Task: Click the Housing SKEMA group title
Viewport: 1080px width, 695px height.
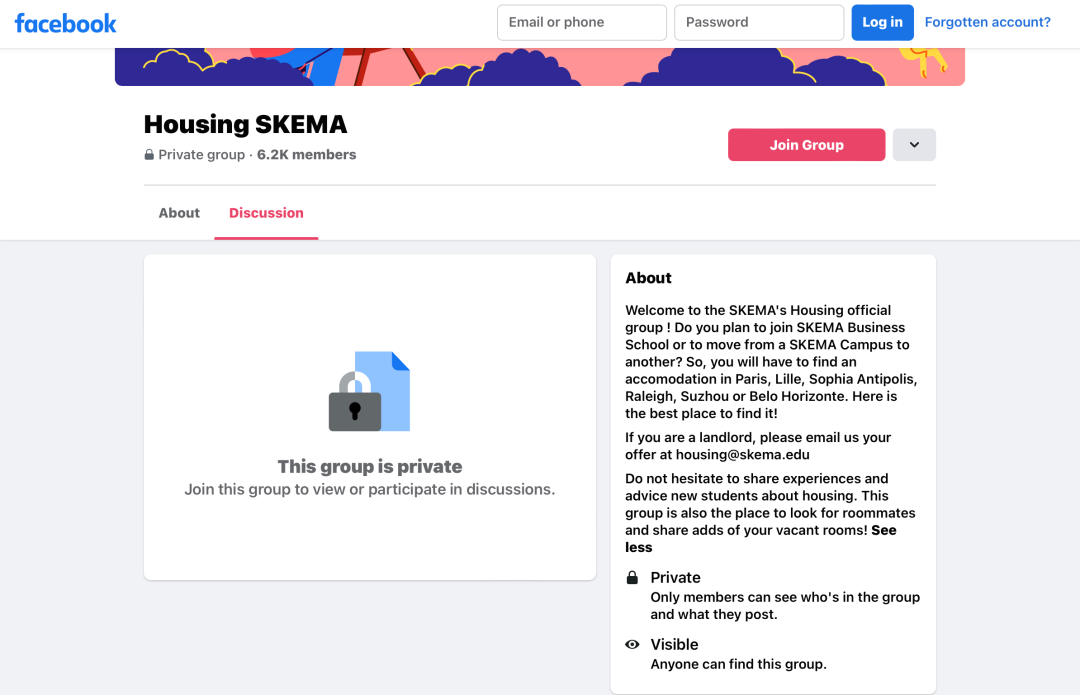Action: pos(245,125)
